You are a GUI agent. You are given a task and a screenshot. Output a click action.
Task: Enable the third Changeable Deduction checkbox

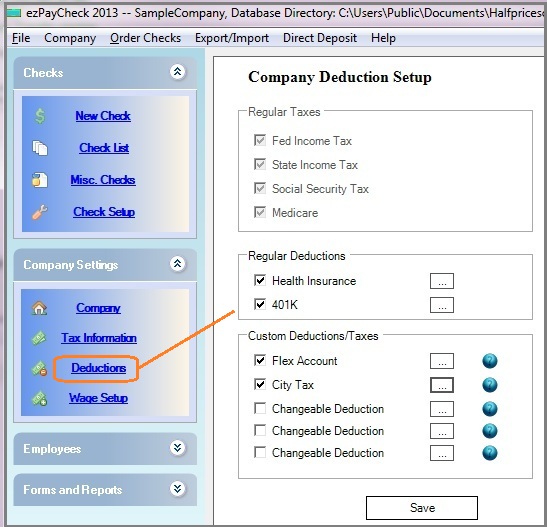260,452
